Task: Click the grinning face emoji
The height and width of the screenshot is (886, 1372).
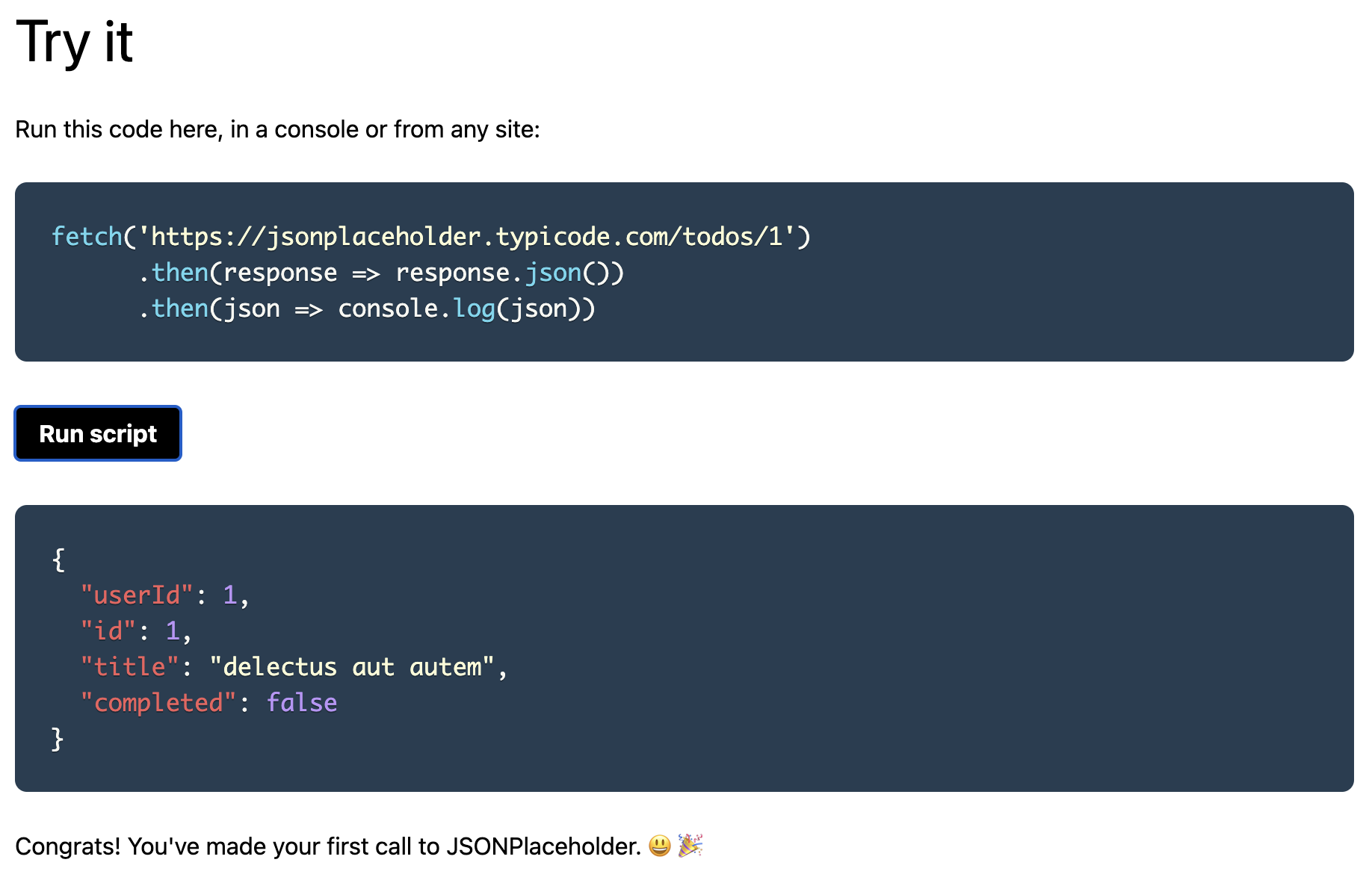Action: click(x=659, y=846)
